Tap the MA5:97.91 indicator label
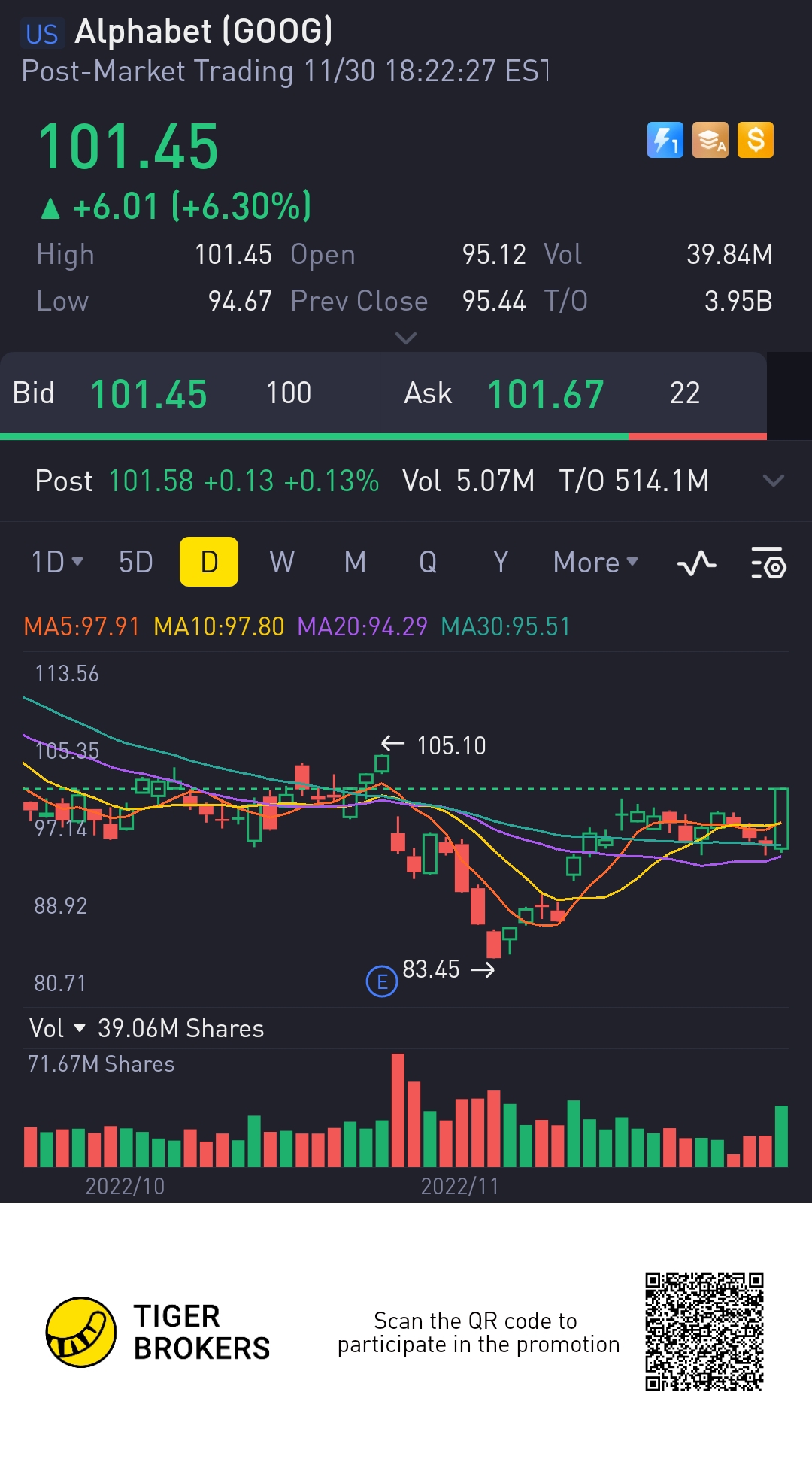 click(x=82, y=626)
